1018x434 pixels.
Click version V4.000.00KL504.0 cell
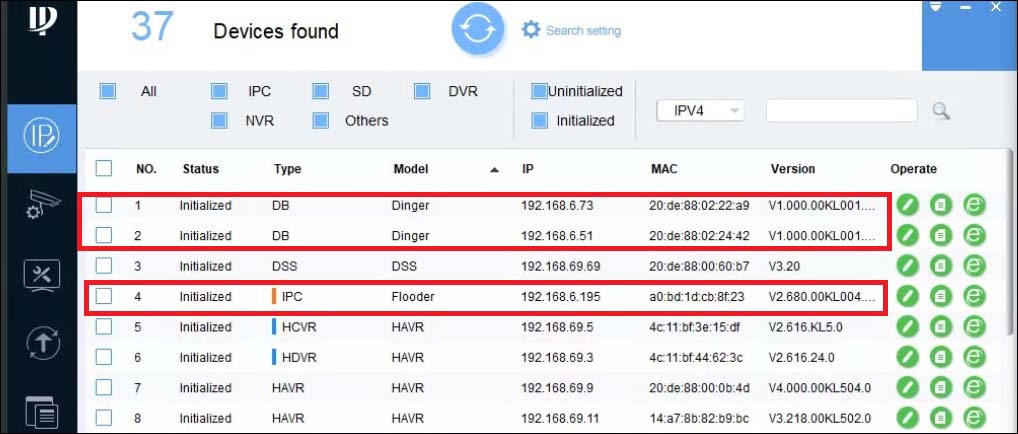click(x=820, y=388)
